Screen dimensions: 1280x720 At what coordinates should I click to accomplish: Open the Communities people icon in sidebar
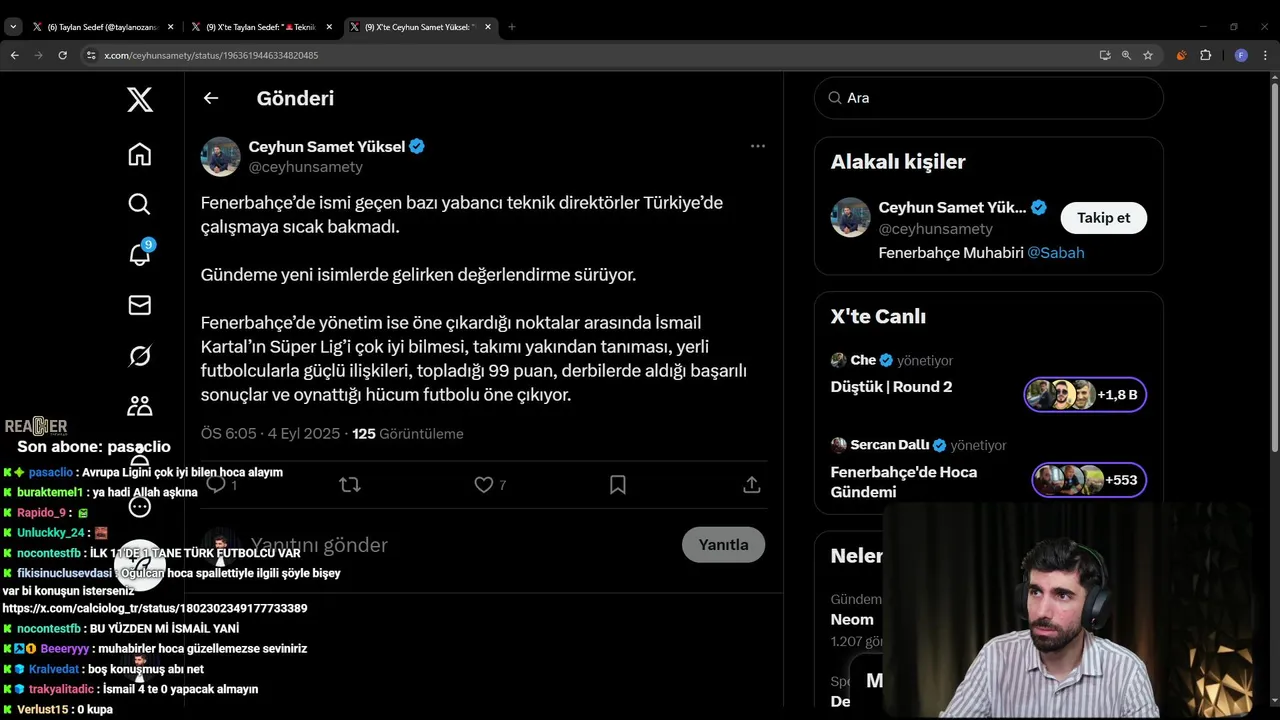click(140, 405)
